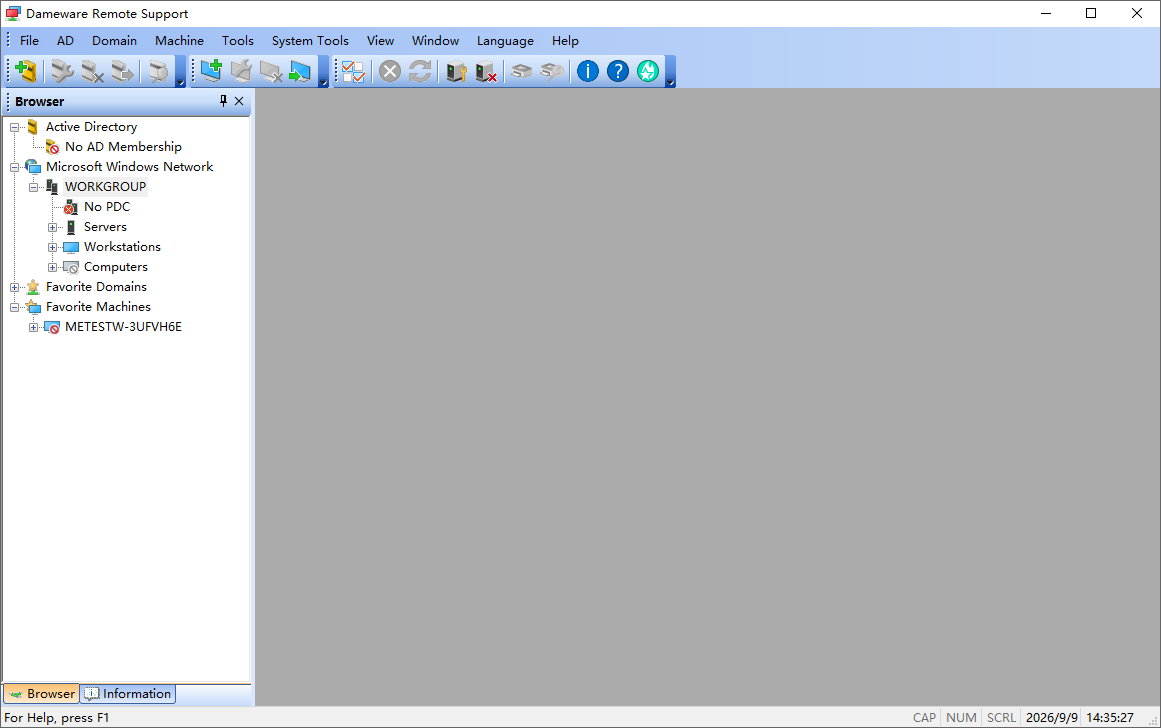Collapse the WORKGROUP tree node
This screenshot has width=1161, height=728.
click(33, 187)
